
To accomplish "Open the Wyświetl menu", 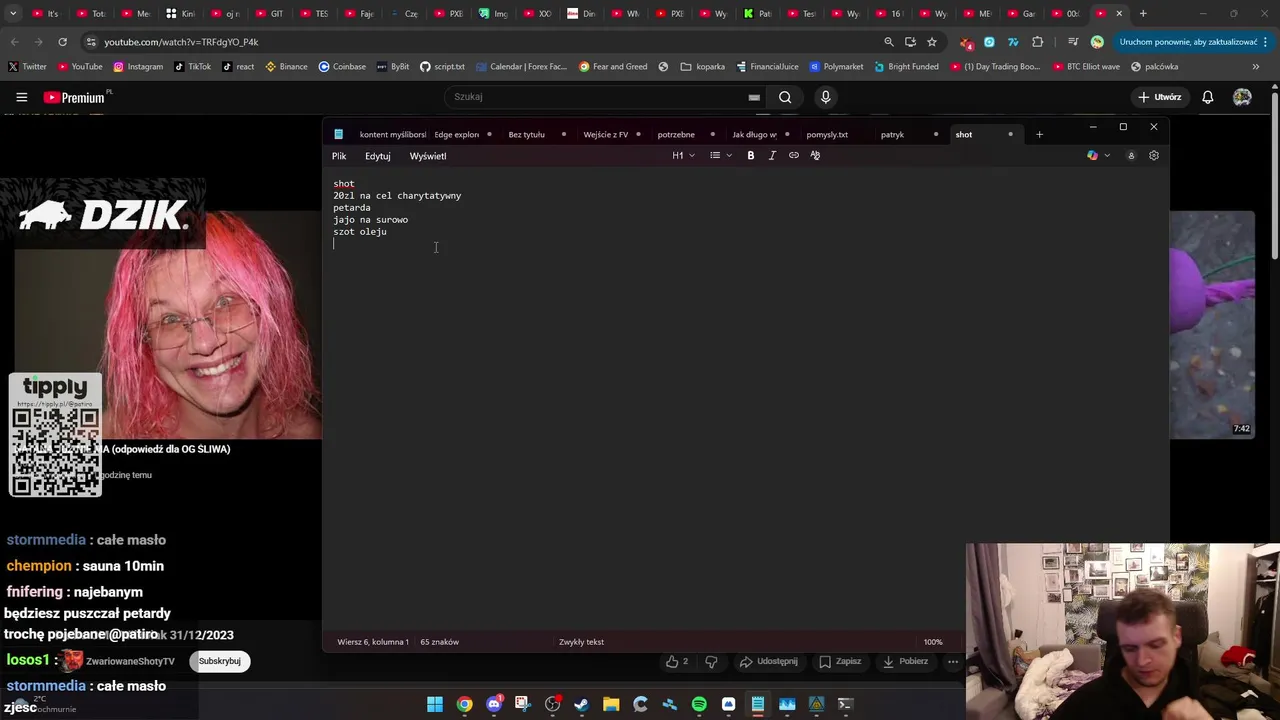I will tap(428, 156).
